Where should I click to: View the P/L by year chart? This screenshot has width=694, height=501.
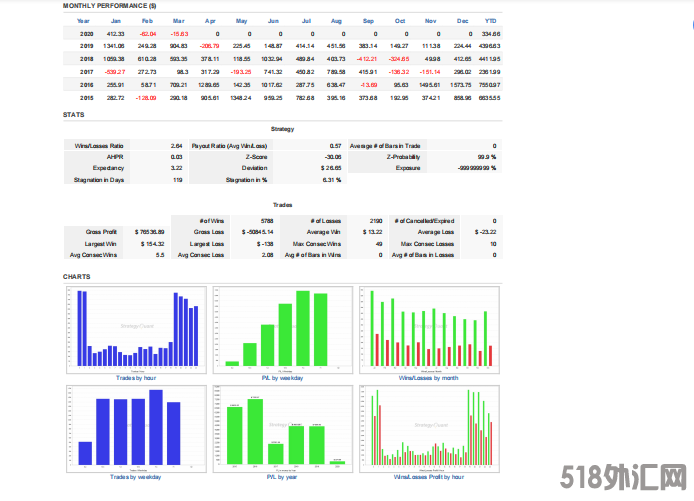point(283,427)
